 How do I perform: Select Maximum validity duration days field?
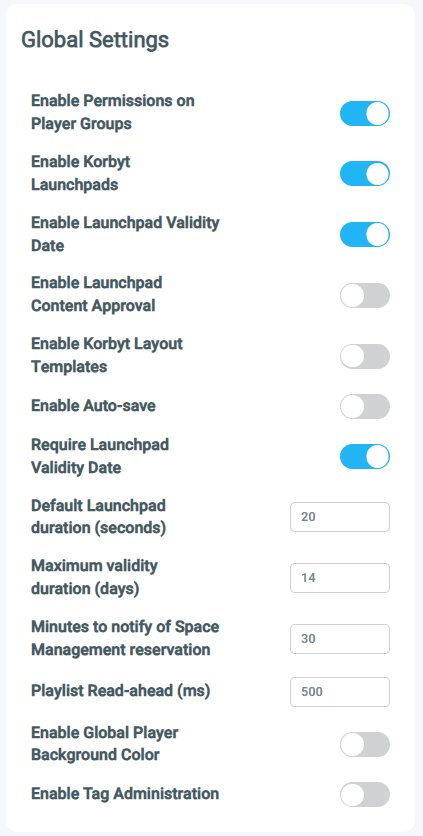[340, 577]
